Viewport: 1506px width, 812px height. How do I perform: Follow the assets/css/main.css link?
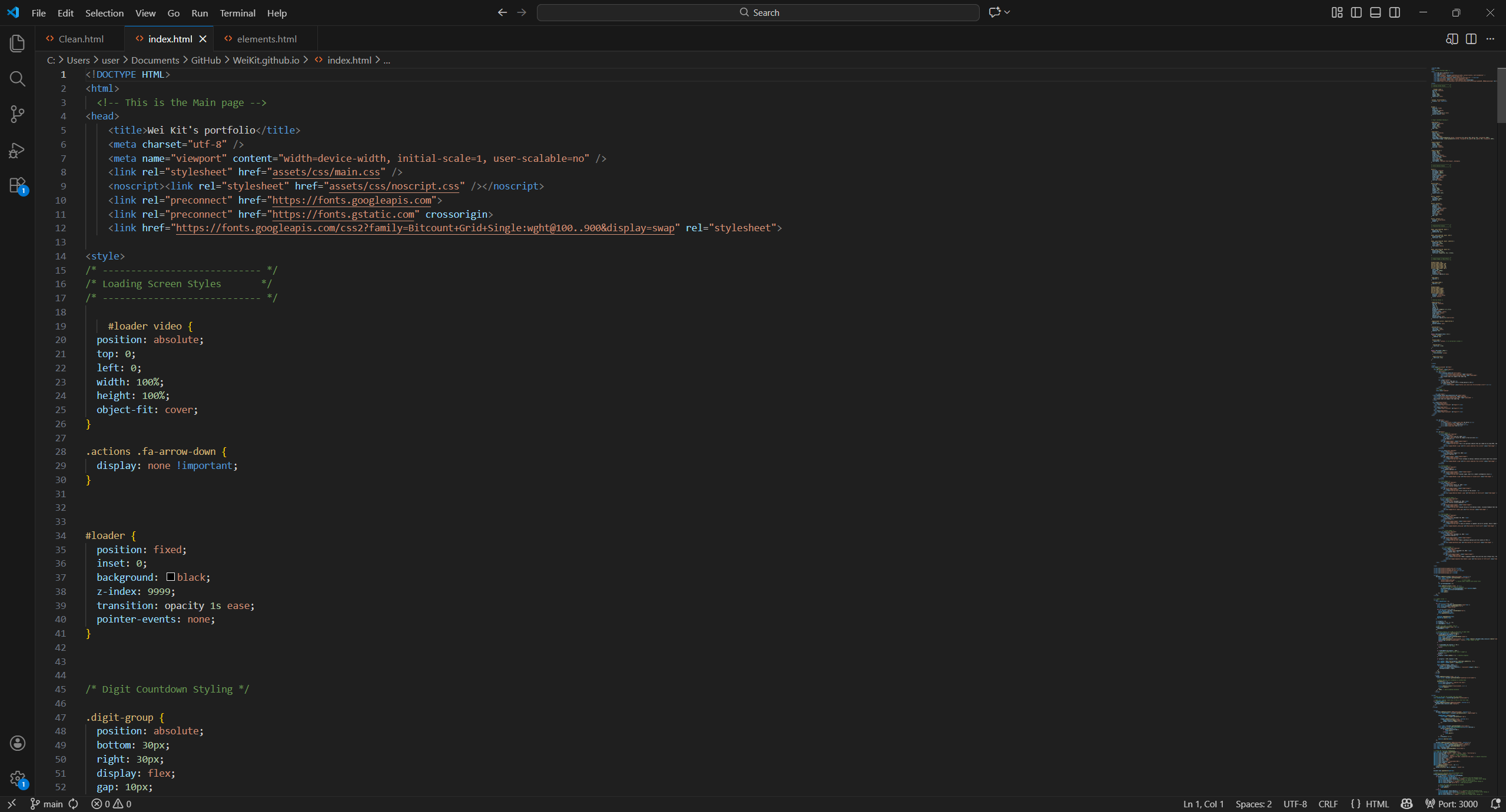[x=326, y=172]
